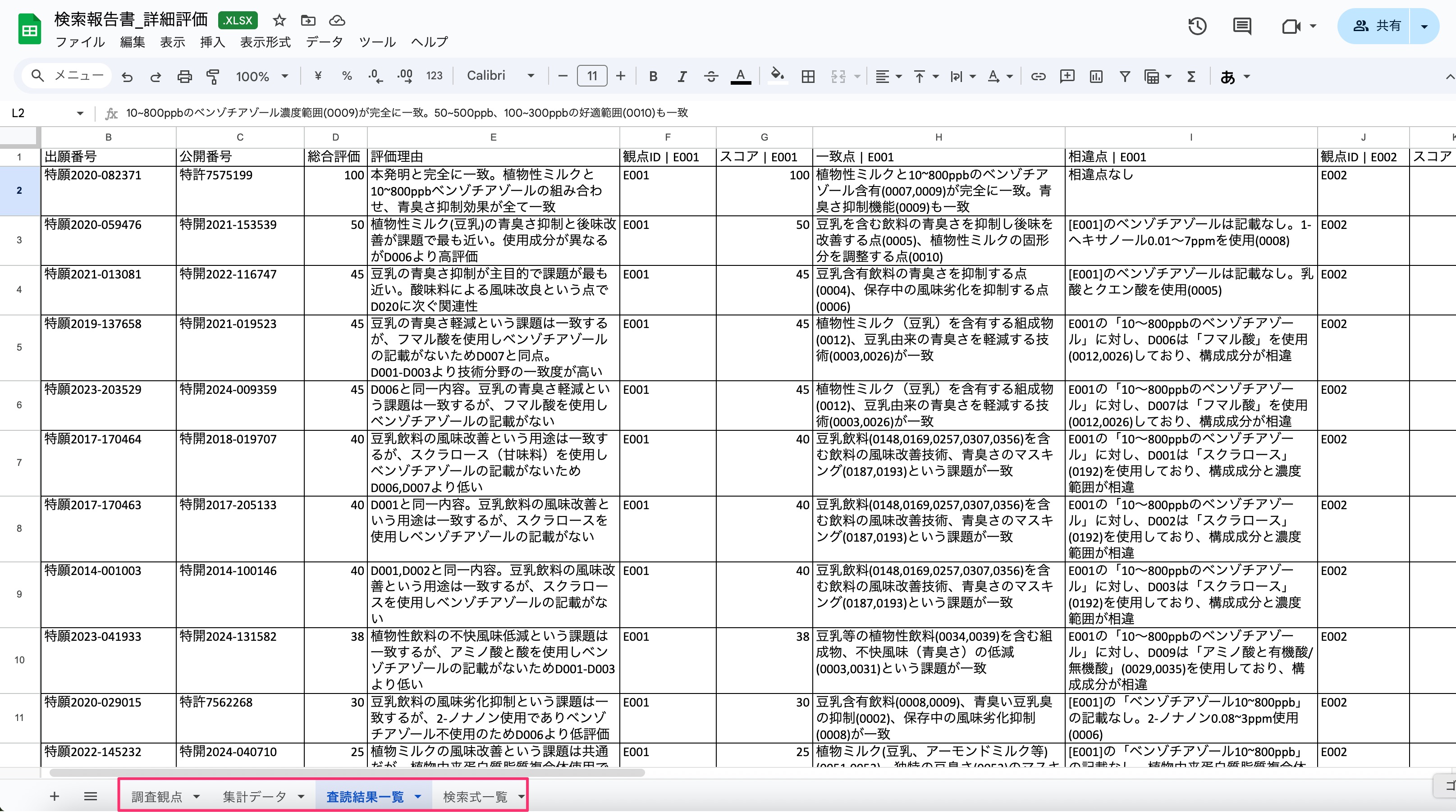Click the Redo arrow icon

point(156,76)
